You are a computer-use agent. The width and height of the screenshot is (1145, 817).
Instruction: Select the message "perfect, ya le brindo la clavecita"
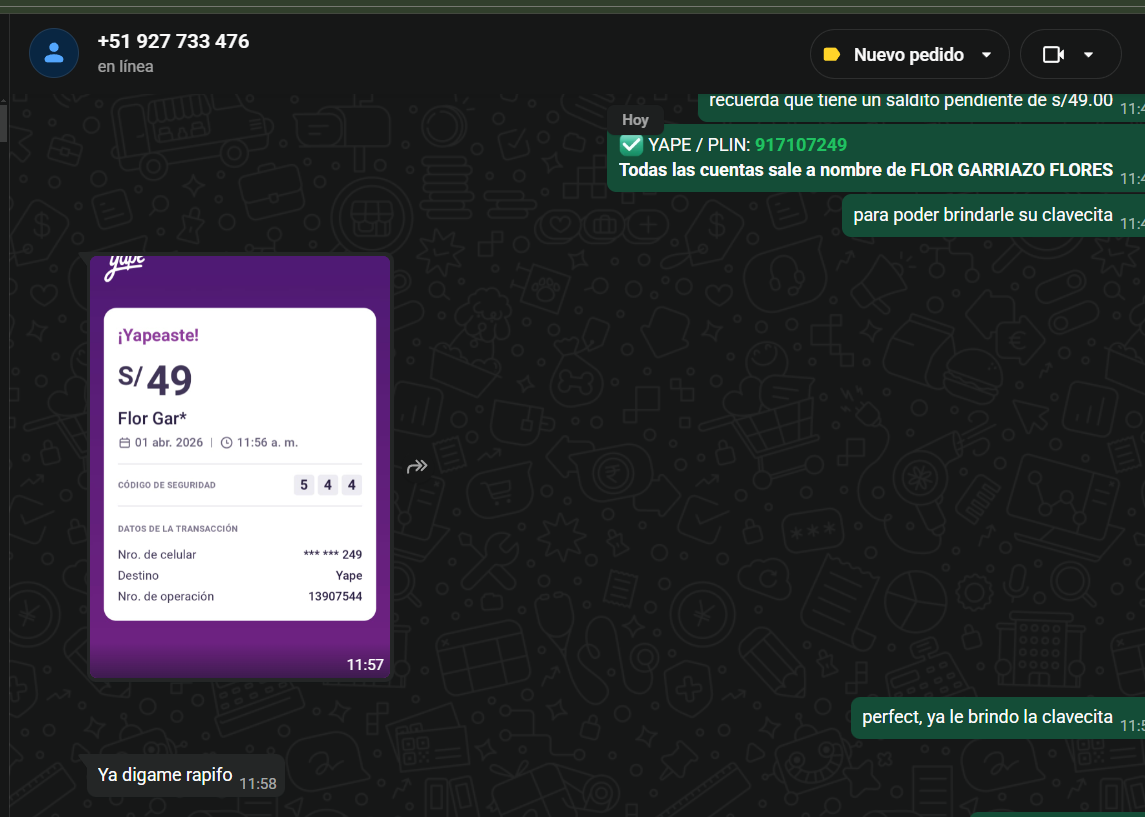[x=987, y=717]
